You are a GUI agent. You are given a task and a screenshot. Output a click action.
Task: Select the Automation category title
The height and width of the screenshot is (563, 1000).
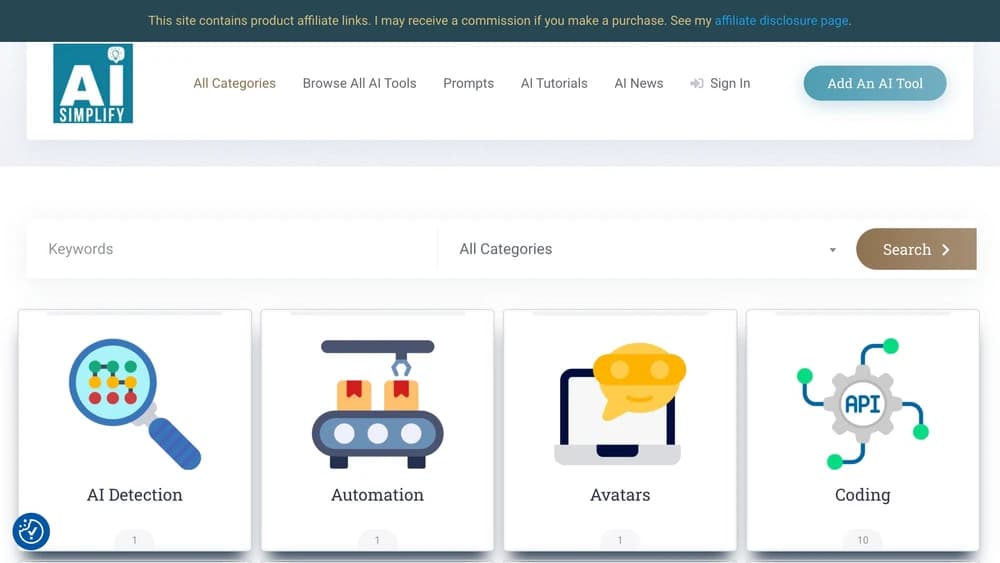point(378,495)
